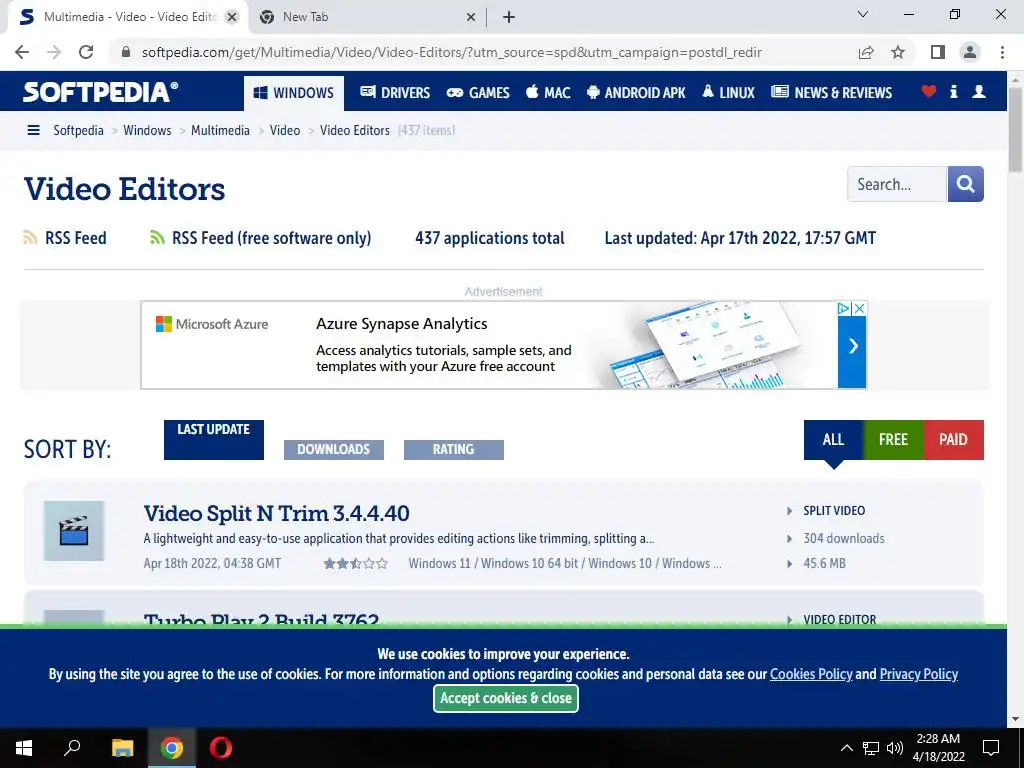Filter to Free applications

coord(893,440)
